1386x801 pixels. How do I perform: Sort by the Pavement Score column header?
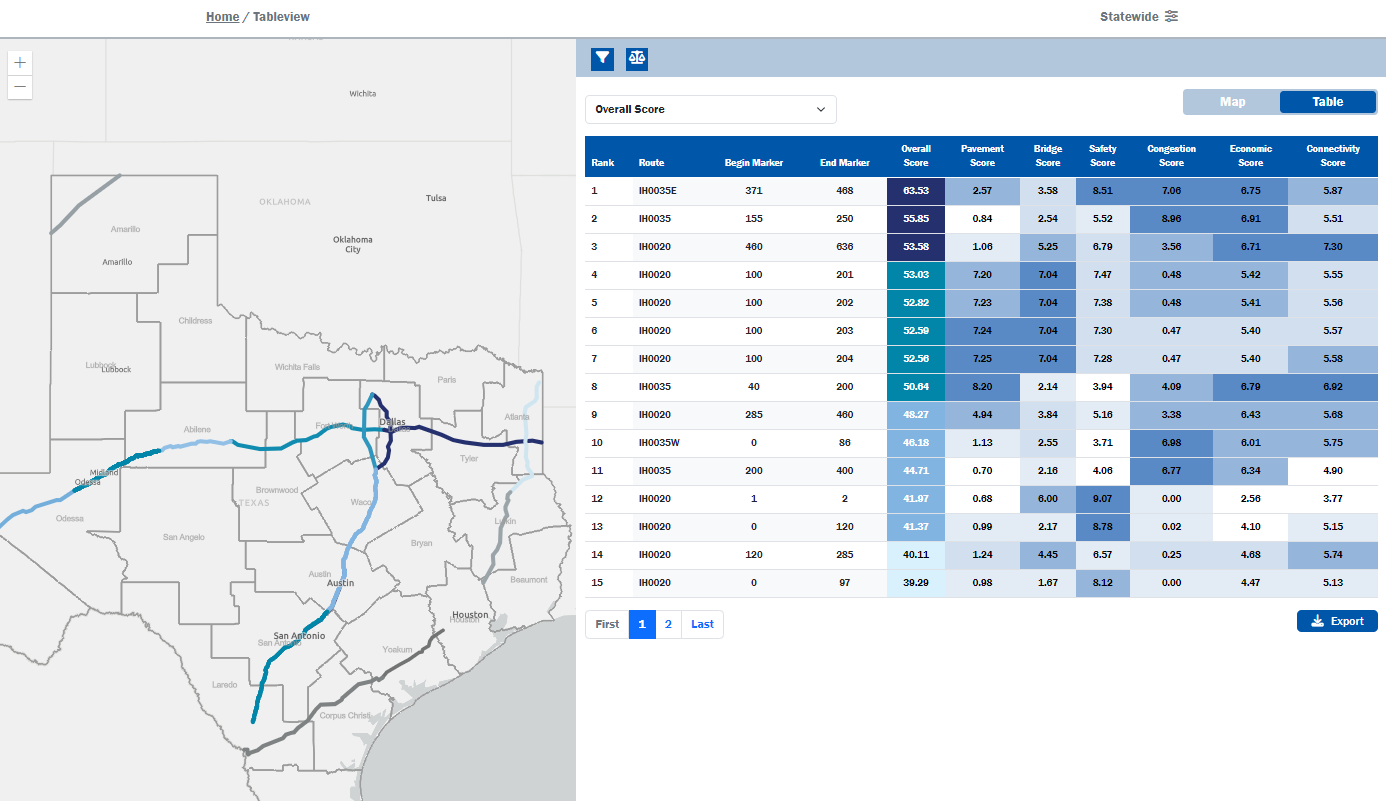coord(982,156)
